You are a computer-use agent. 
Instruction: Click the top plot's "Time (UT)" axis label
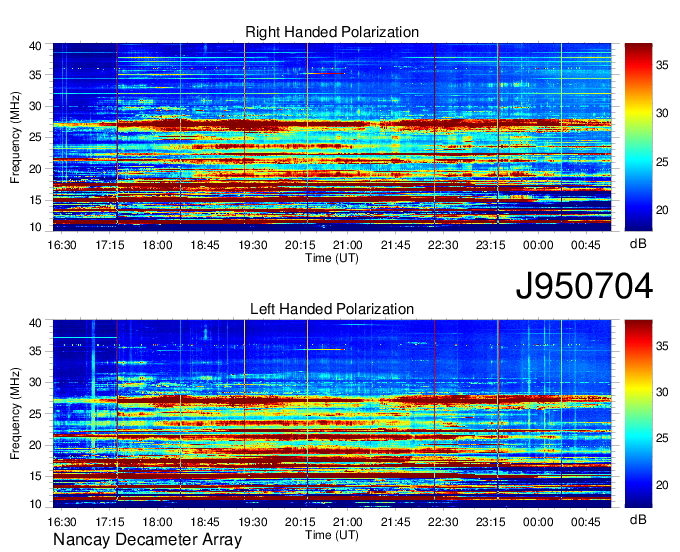click(x=332, y=258)
